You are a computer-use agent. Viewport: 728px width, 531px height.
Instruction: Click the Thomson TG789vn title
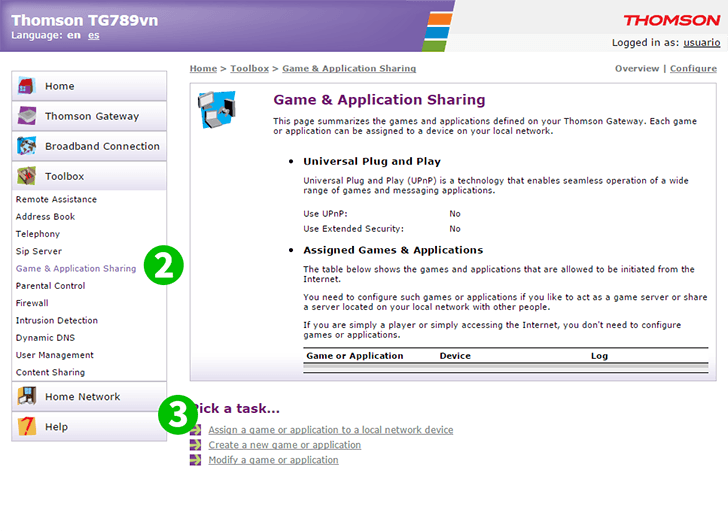tap(84, 20)
